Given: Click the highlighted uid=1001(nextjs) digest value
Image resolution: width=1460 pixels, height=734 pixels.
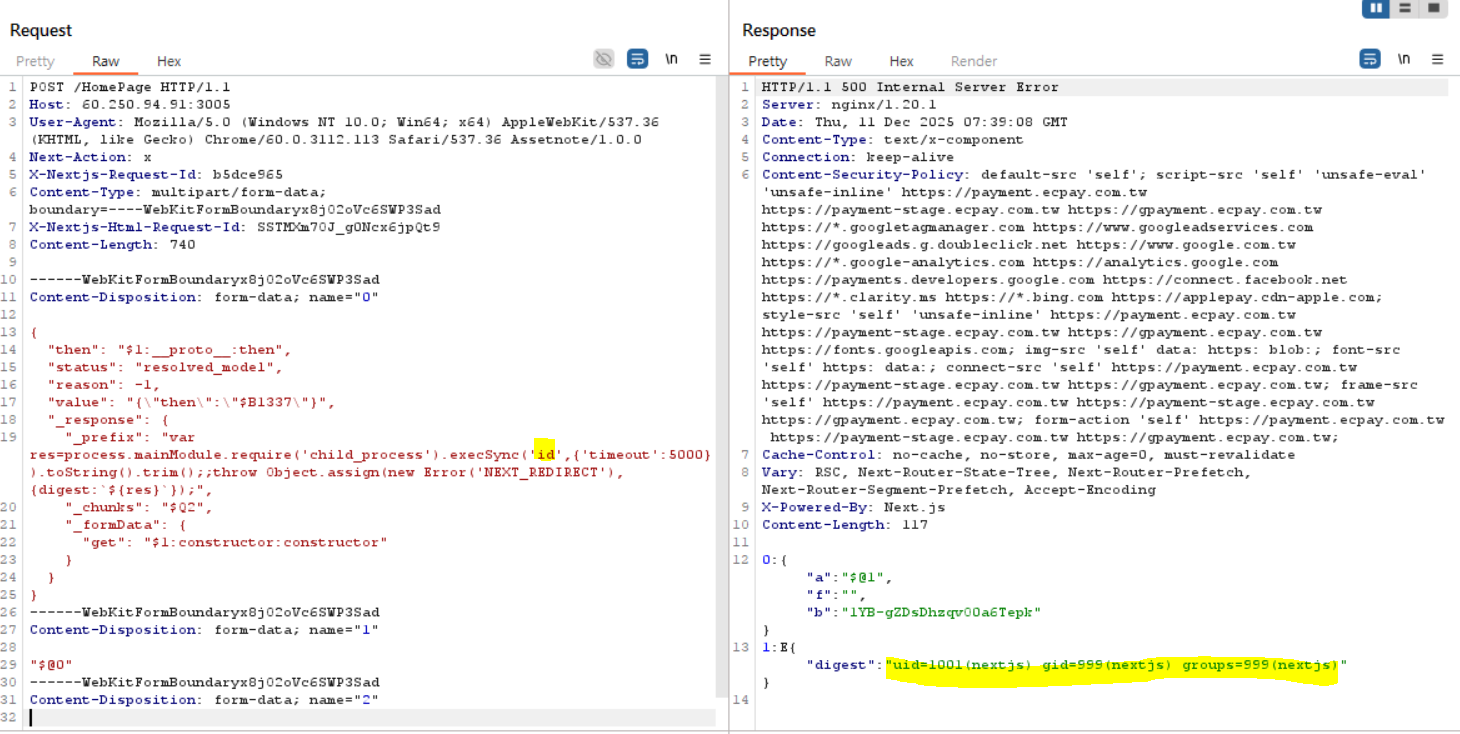Looking at the screenshot, I should click(x=1116, y=666).
